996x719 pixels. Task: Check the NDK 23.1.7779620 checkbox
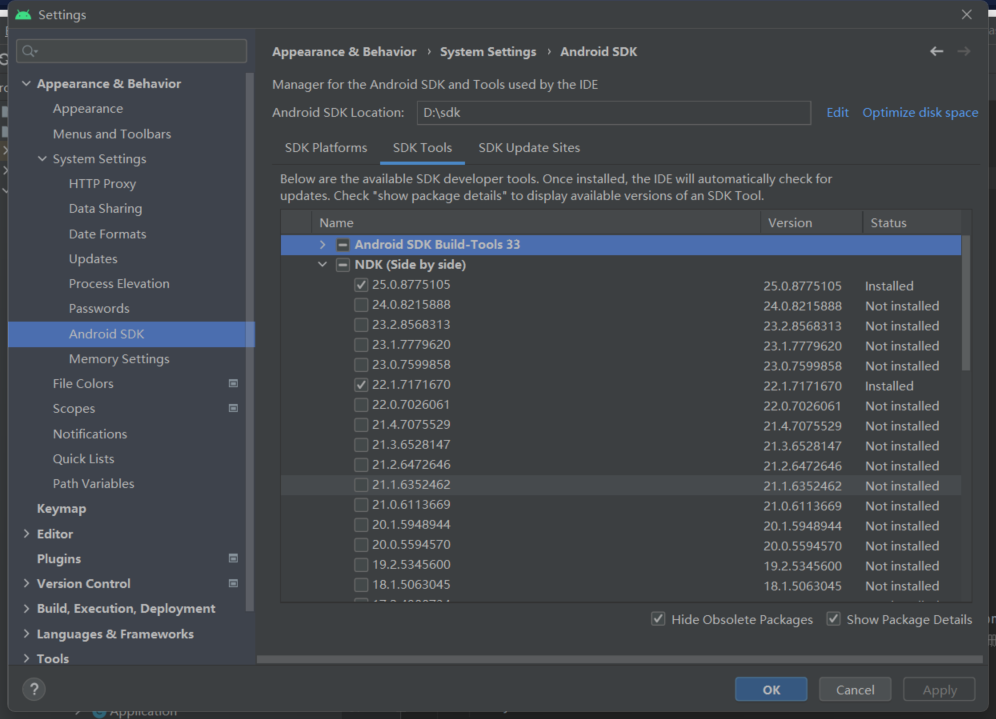point(361,345)
